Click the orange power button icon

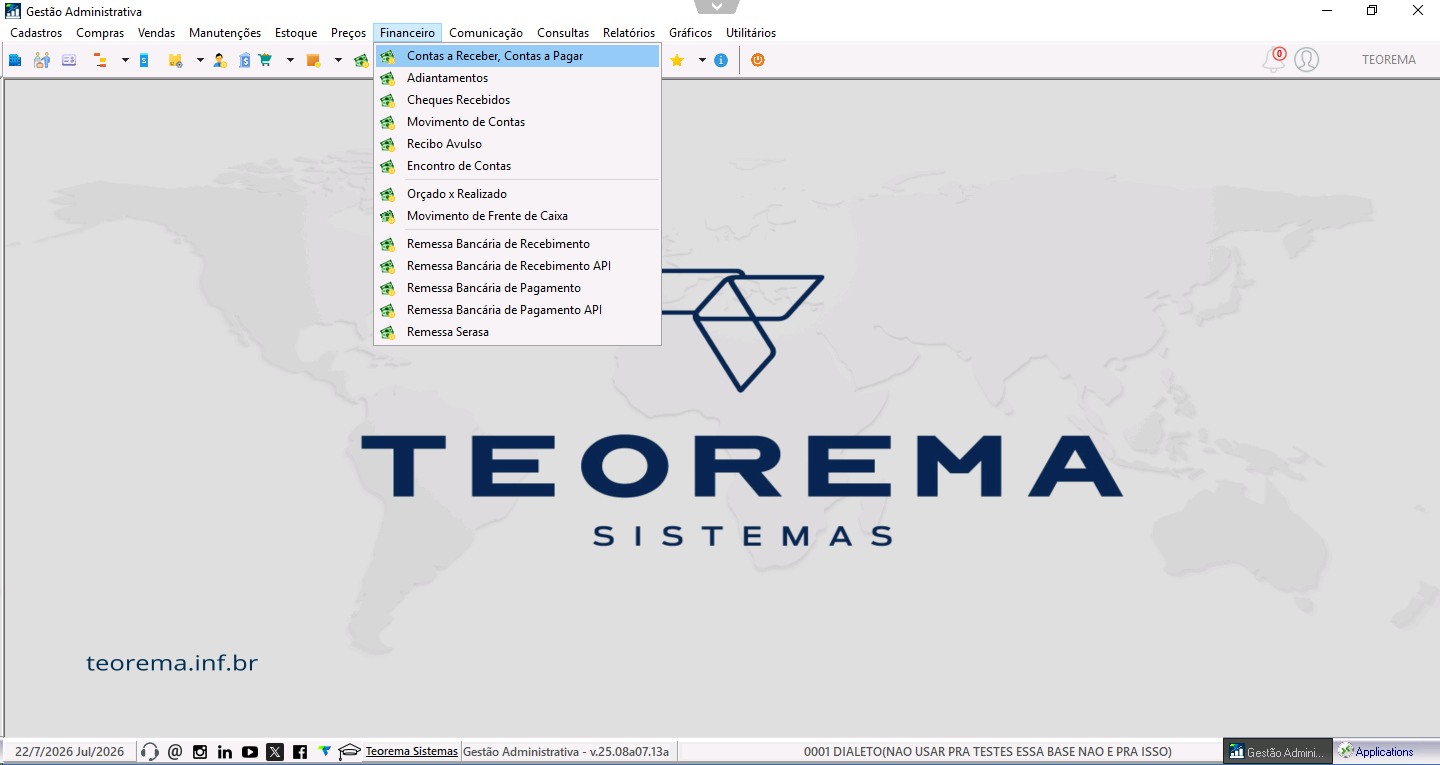point(758,60)
